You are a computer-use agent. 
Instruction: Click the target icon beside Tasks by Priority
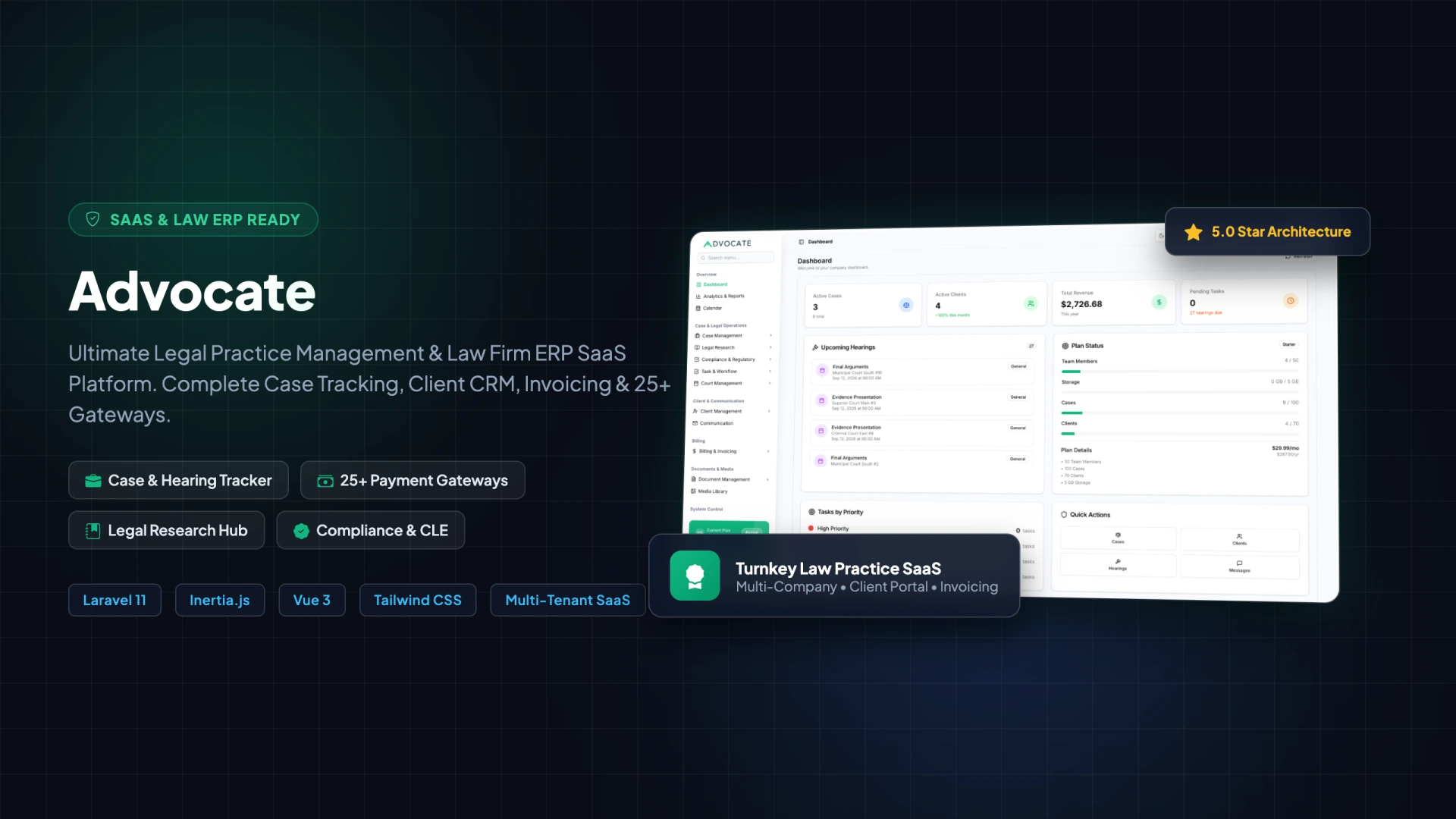[x=811, y=512]
